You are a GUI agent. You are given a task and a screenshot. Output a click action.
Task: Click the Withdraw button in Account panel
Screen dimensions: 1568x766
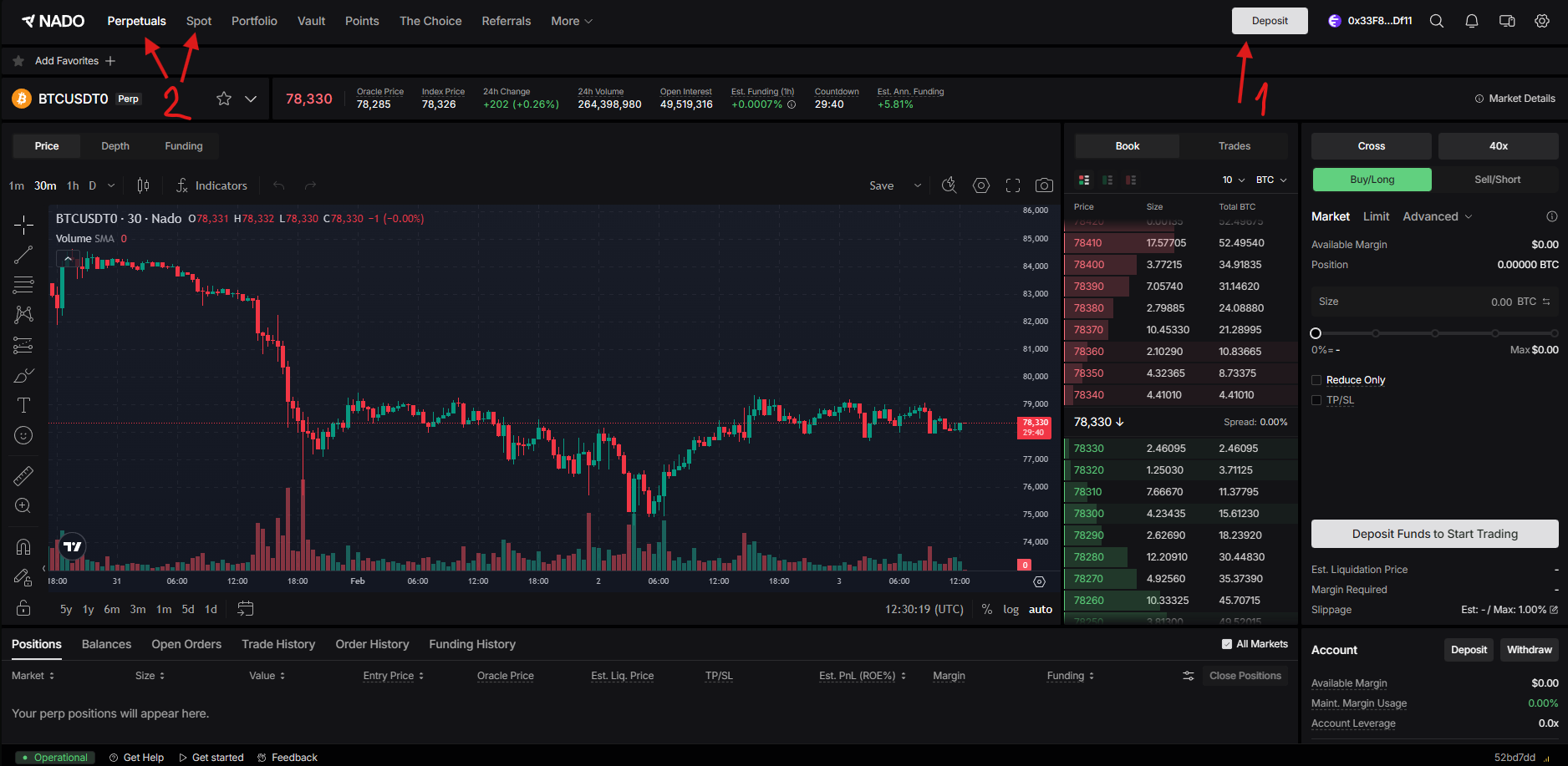[x=1529, y=650]
